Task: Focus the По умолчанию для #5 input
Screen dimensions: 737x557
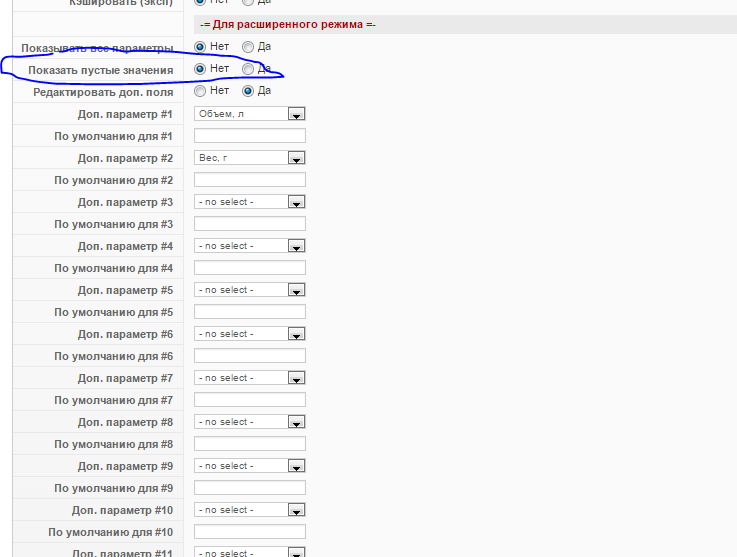Action: [x=250, y=312]
